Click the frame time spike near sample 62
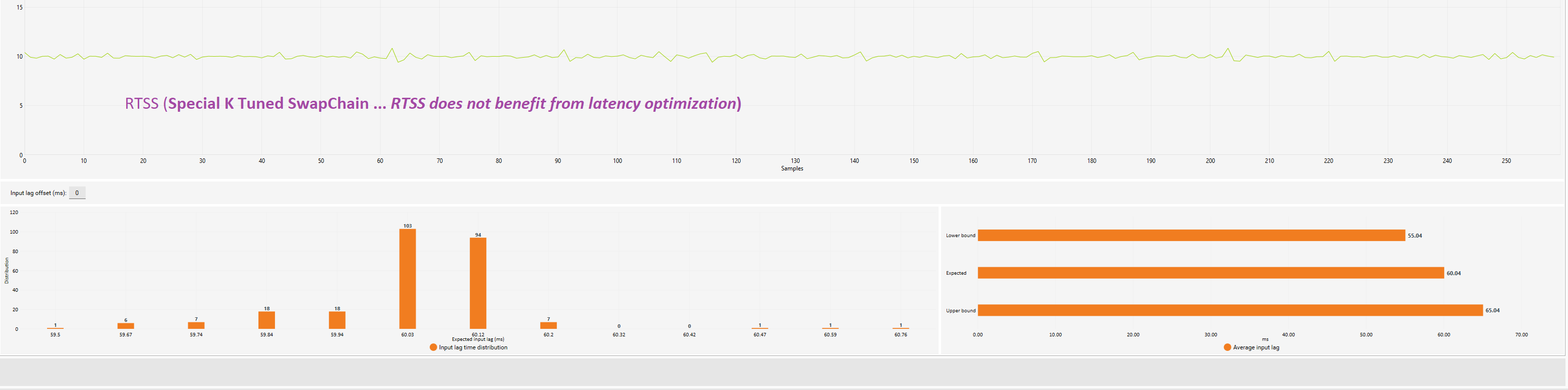Image resolution: width=1568 pixels, height=390 pixels. click(x=392, y=49)
